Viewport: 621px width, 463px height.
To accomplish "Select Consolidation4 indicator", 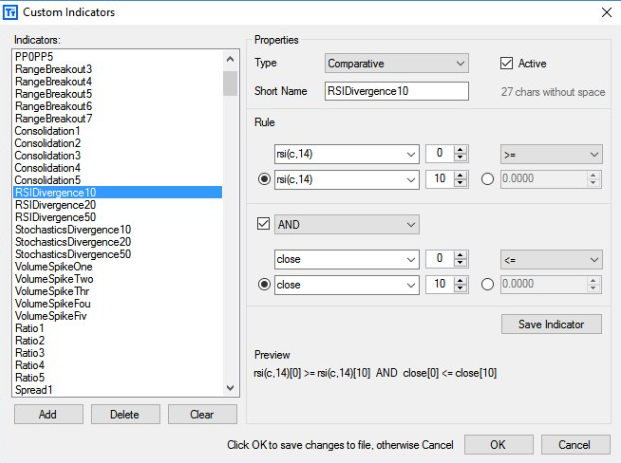I will (x=117, y=168).
